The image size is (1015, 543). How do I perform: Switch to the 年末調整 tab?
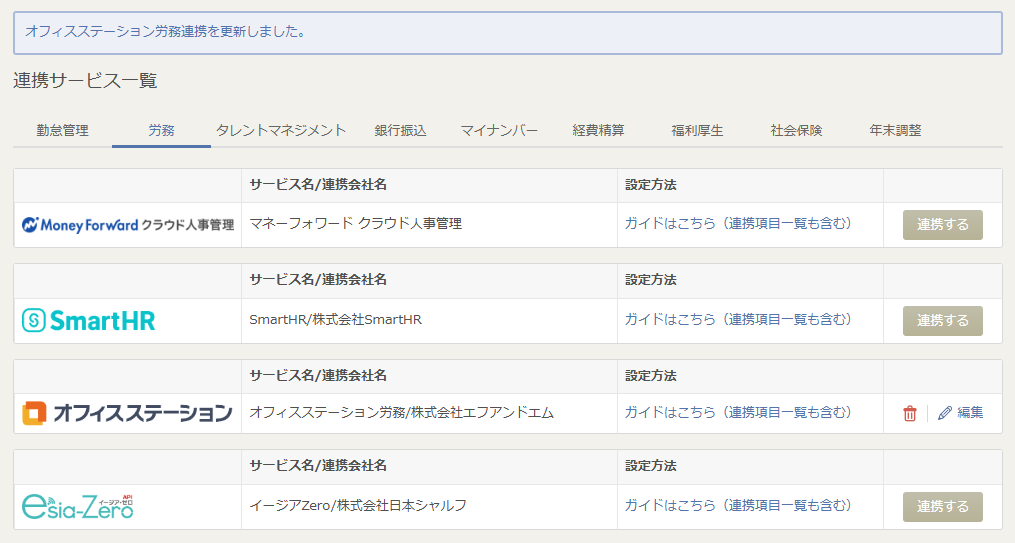coord(896,131)
